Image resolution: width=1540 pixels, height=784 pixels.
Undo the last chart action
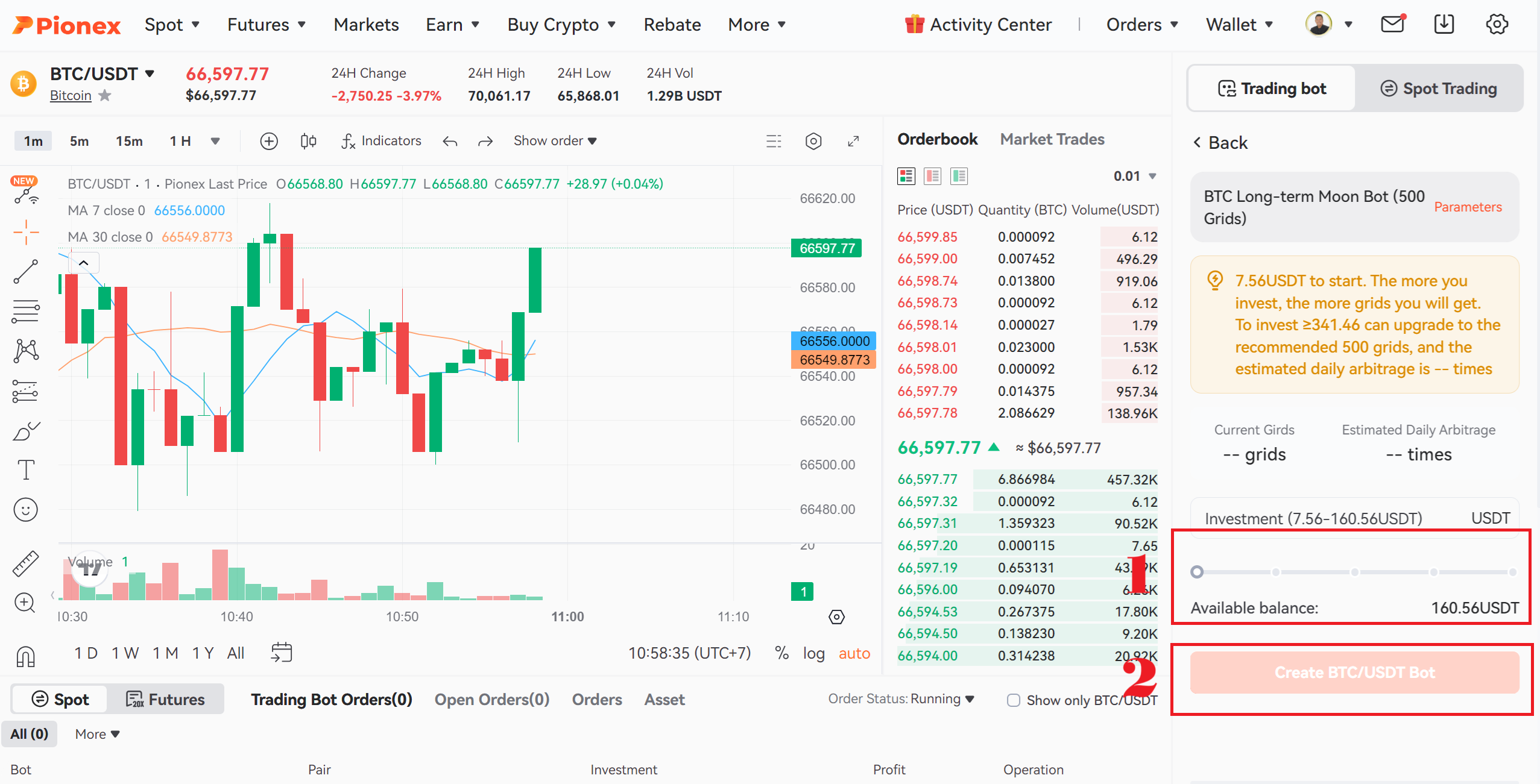450,141
